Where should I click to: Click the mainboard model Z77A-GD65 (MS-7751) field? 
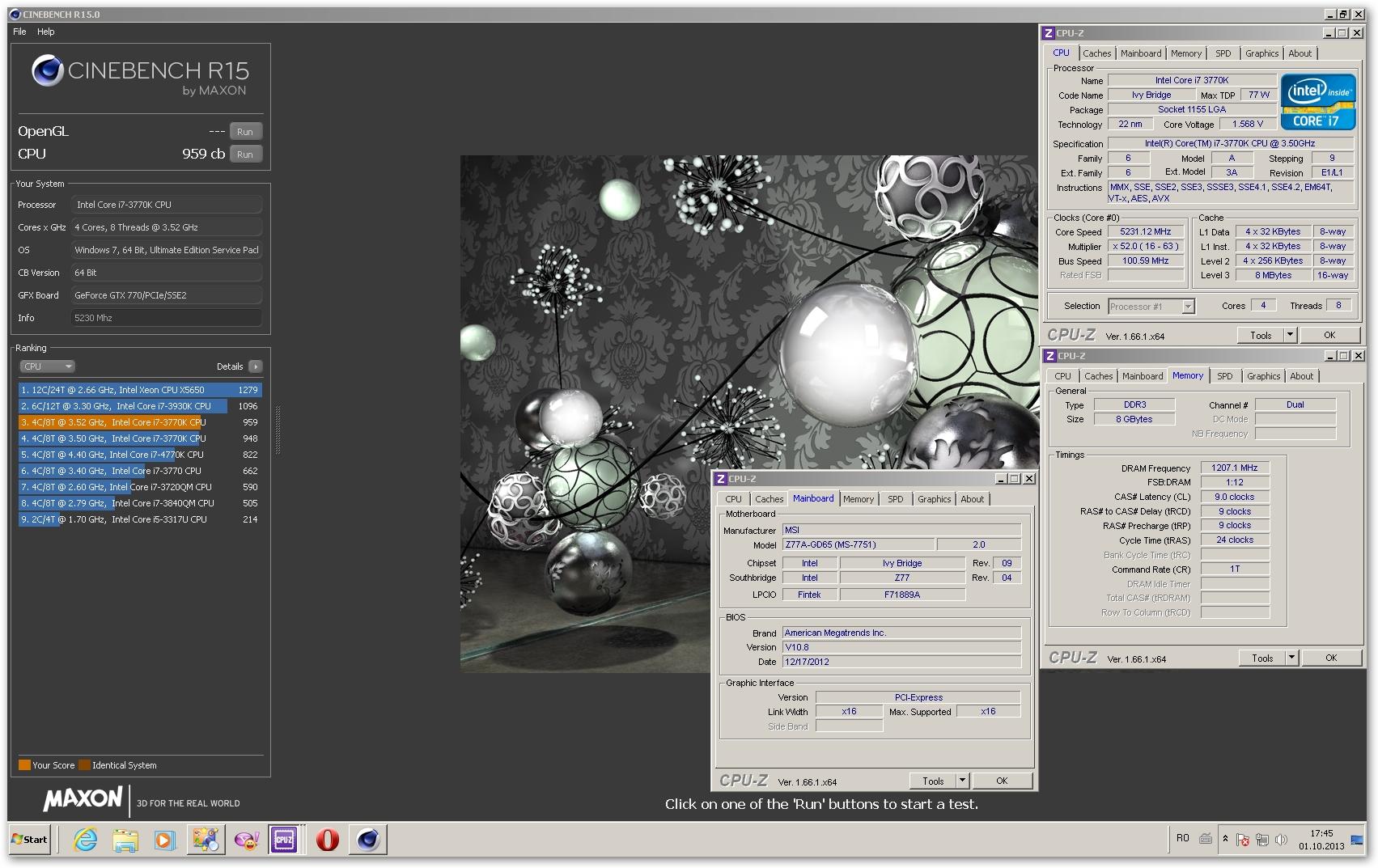coord(859,544)
